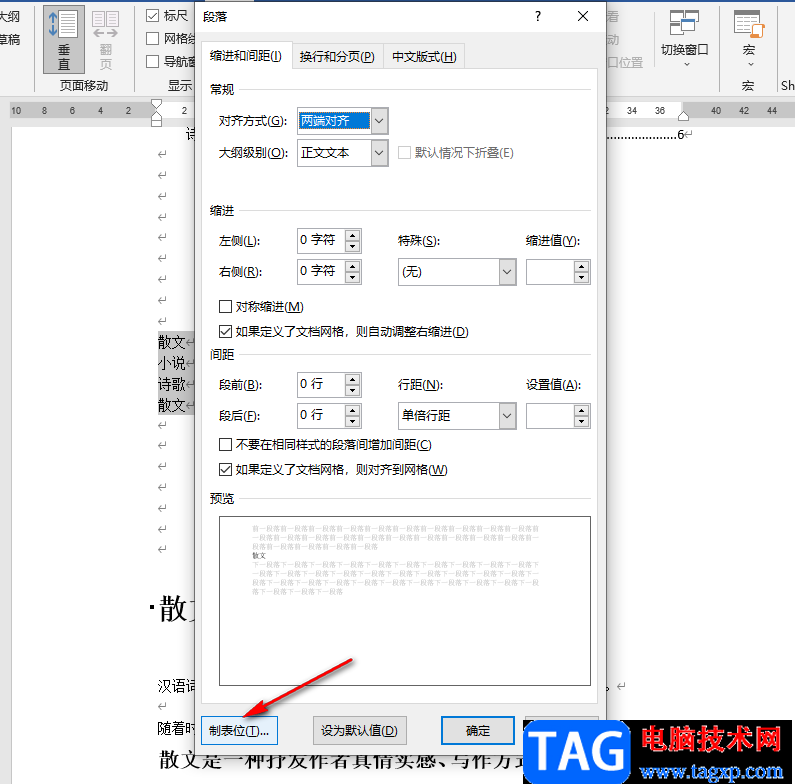Click the paragraph preview (预览) box
The height and width of the screenshot is (784, 795).
[x=405, y=601]
